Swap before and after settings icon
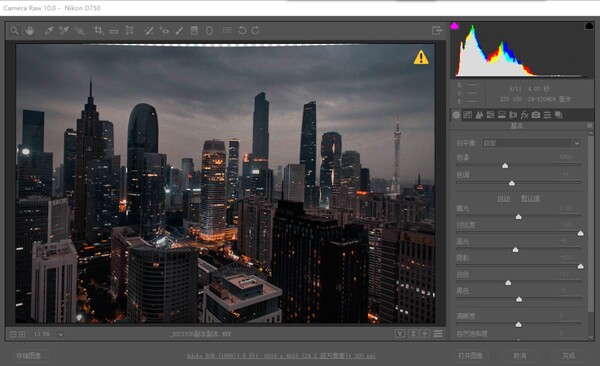The height and width of the screenshot is (366, 600). [413, 334]
